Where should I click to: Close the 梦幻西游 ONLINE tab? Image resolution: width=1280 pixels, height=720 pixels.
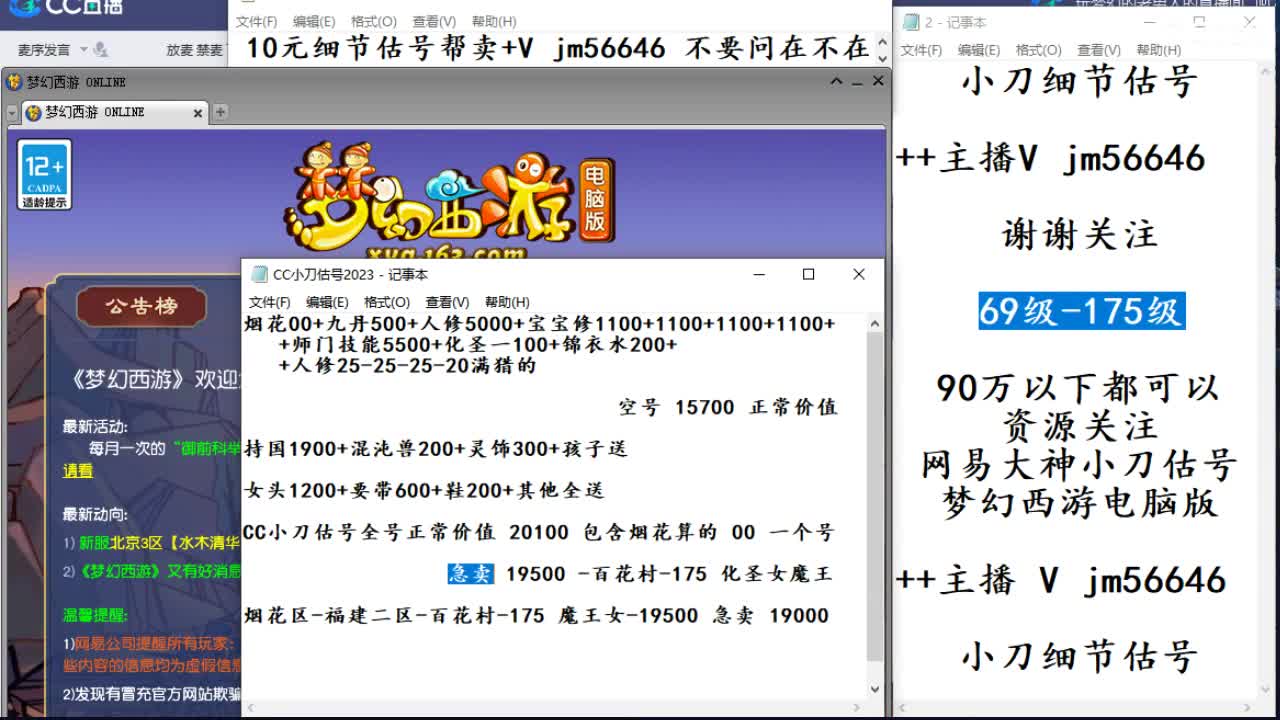click(x=197, y=113)
